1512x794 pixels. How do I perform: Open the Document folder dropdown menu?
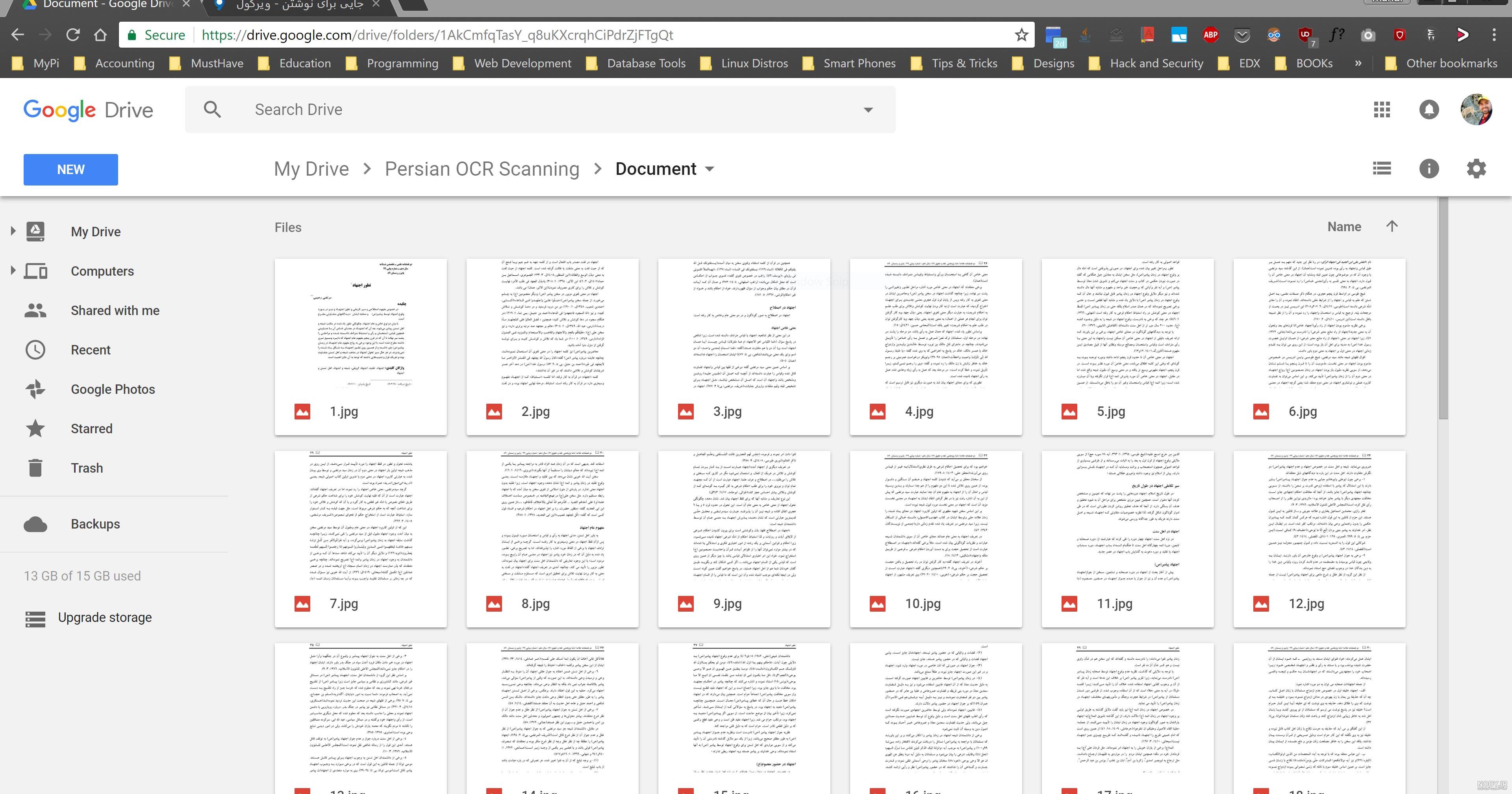tap(709, 169)
